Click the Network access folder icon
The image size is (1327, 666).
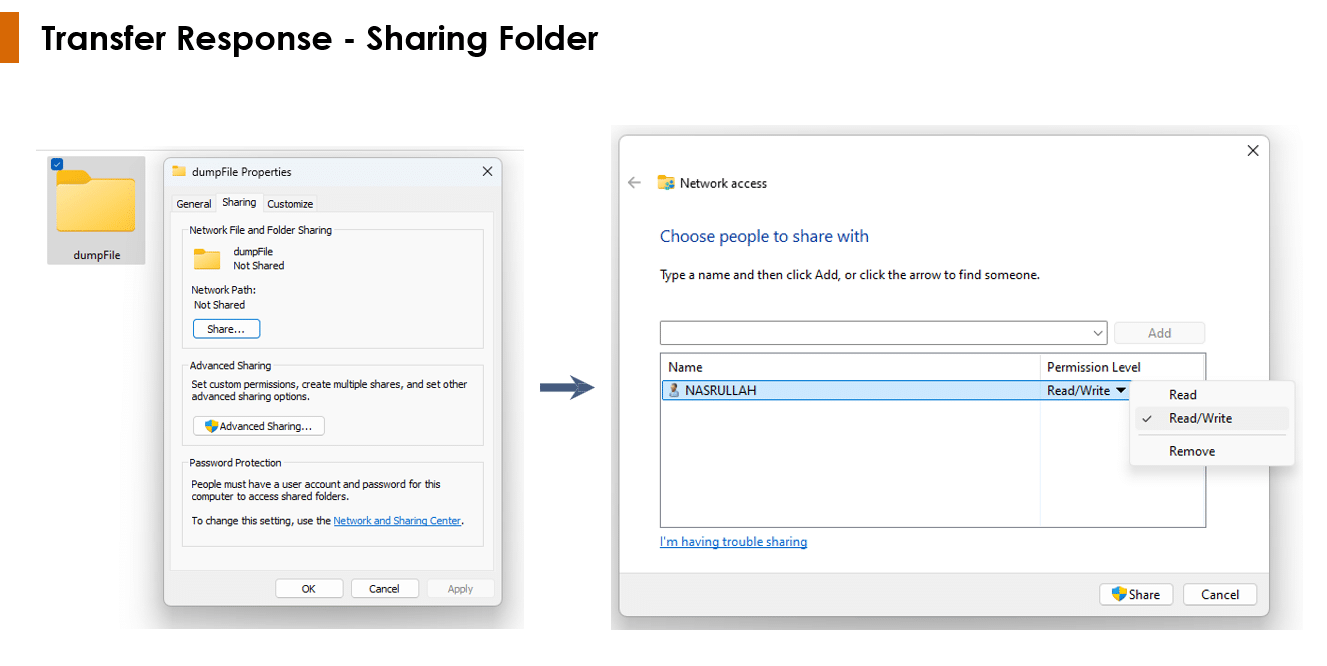point(666,183)
